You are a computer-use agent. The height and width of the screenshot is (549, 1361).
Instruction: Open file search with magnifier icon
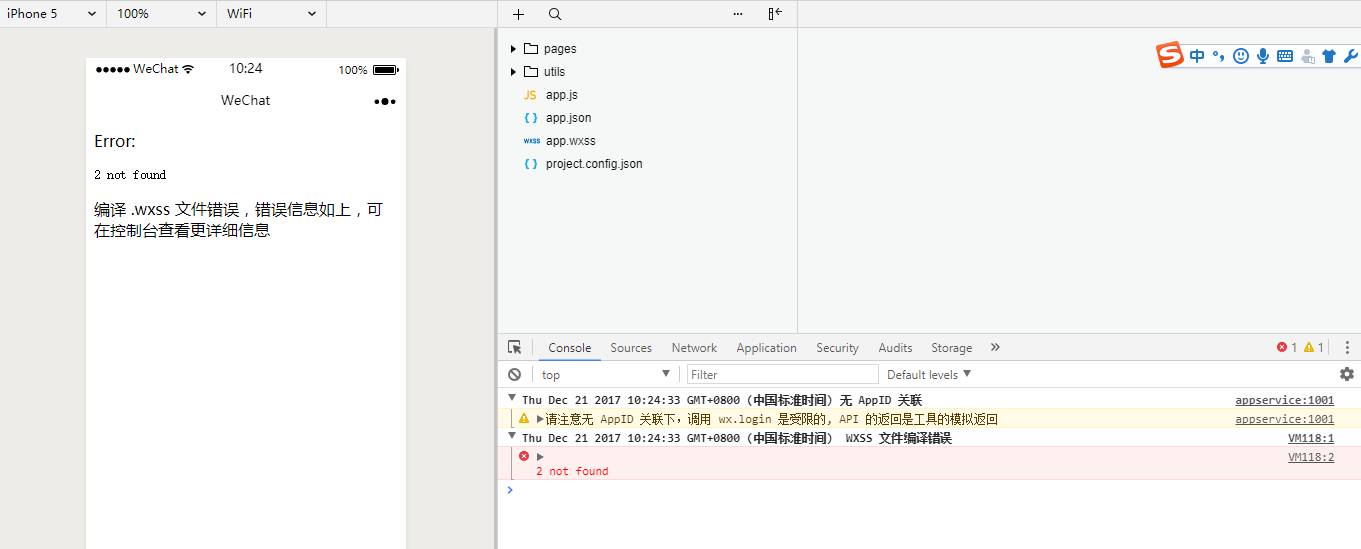555,14
